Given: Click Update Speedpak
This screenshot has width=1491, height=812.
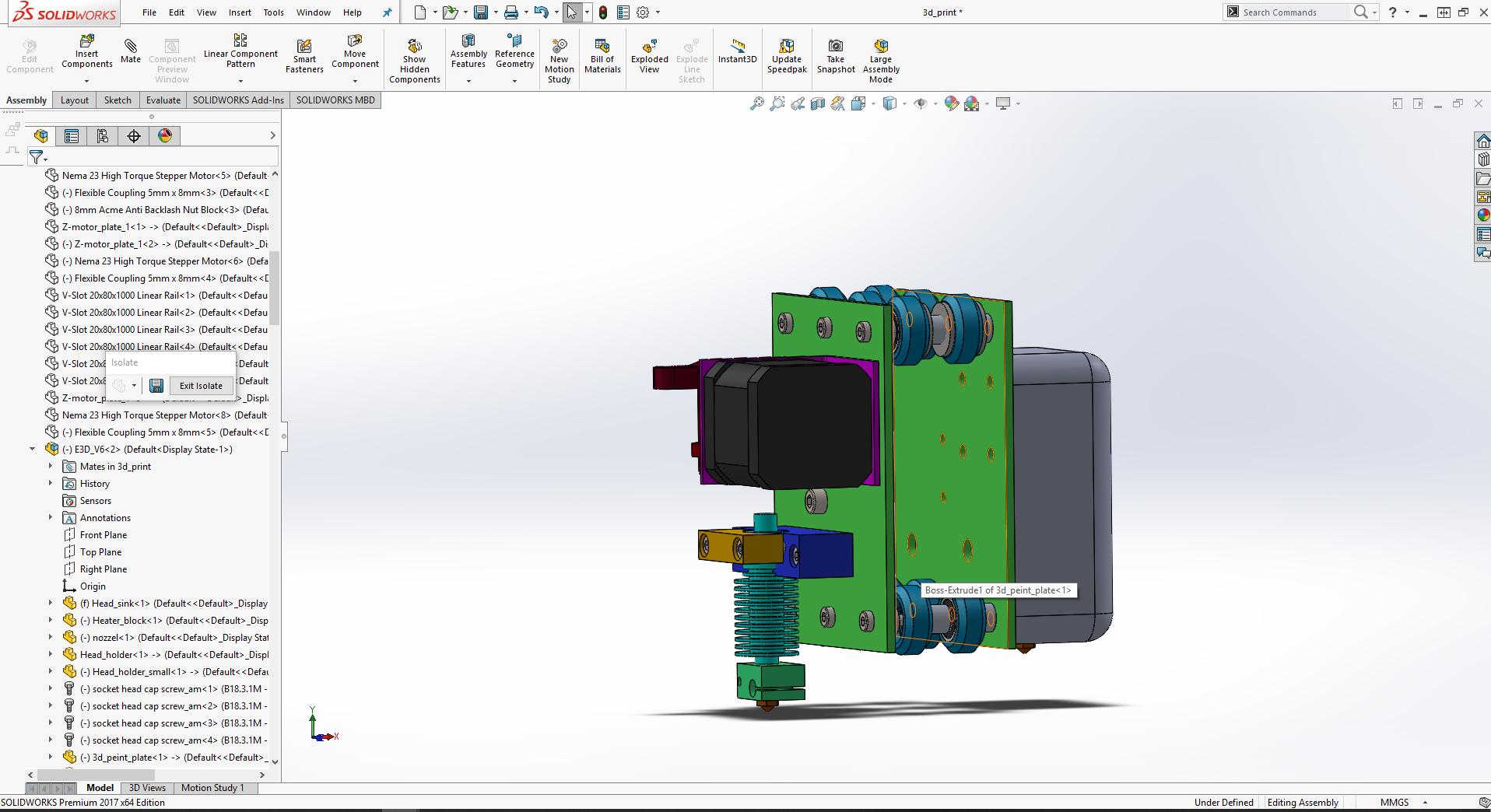Looking at the screenshot, I should pyautogui.click(x=787, y=56).
